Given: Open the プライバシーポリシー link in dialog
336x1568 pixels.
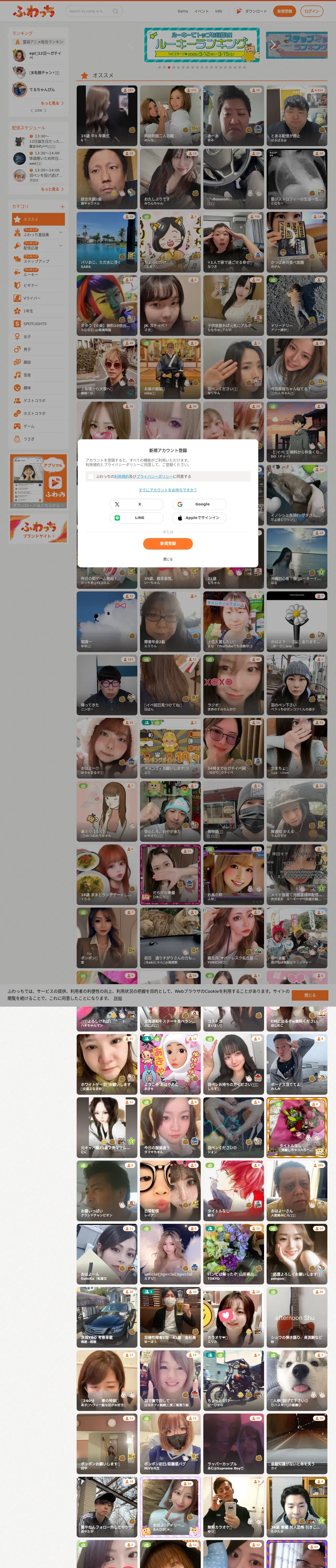Looking at the screenshot, I should 154,477.
